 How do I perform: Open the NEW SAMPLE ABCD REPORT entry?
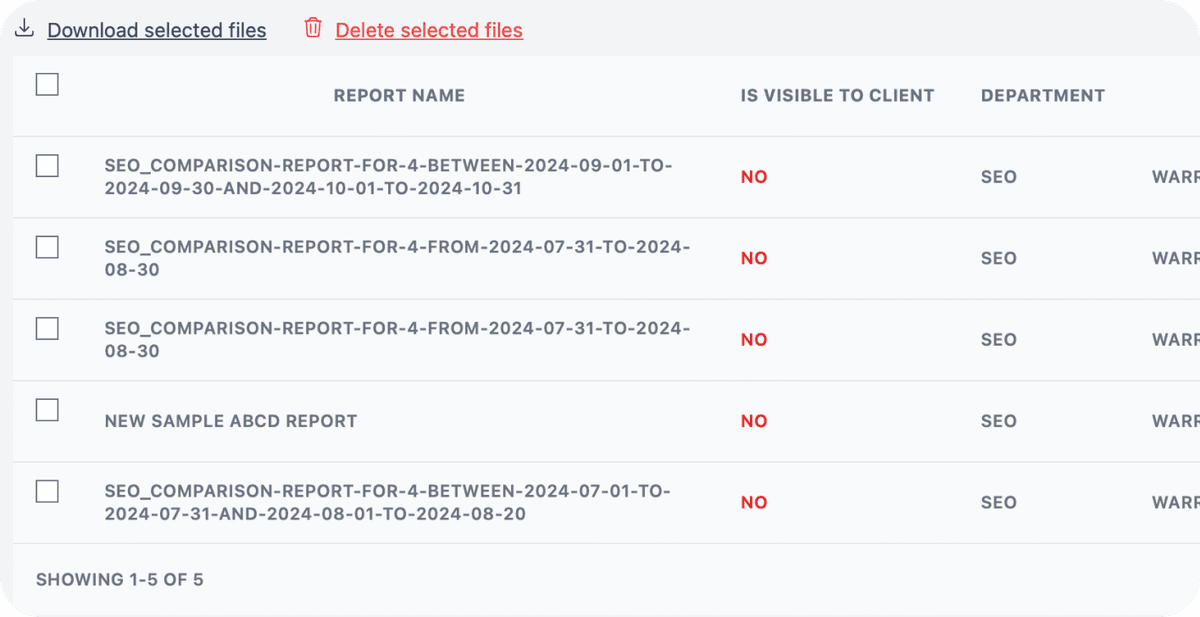[231, 421]
